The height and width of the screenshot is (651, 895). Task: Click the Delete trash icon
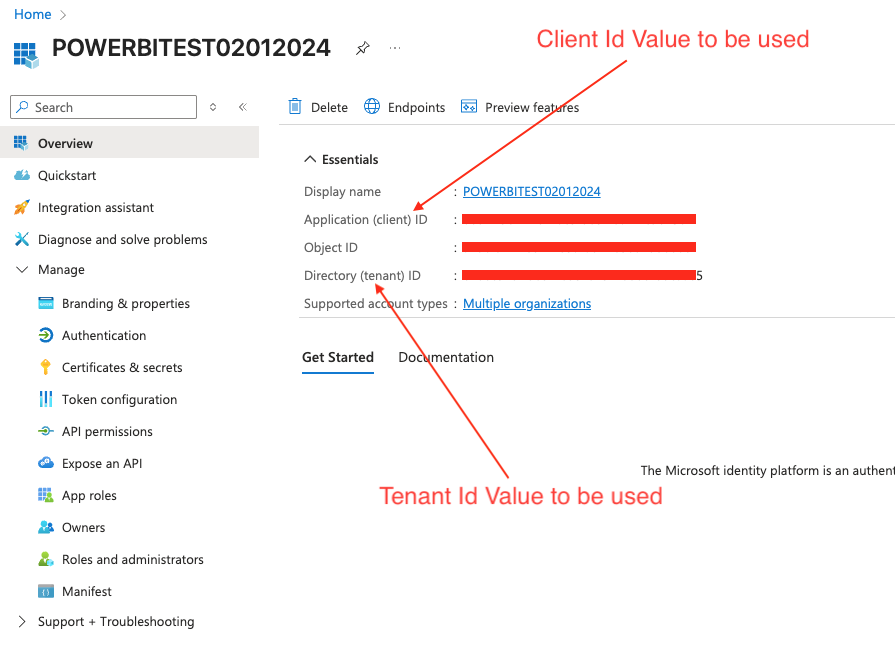(295, 107)
